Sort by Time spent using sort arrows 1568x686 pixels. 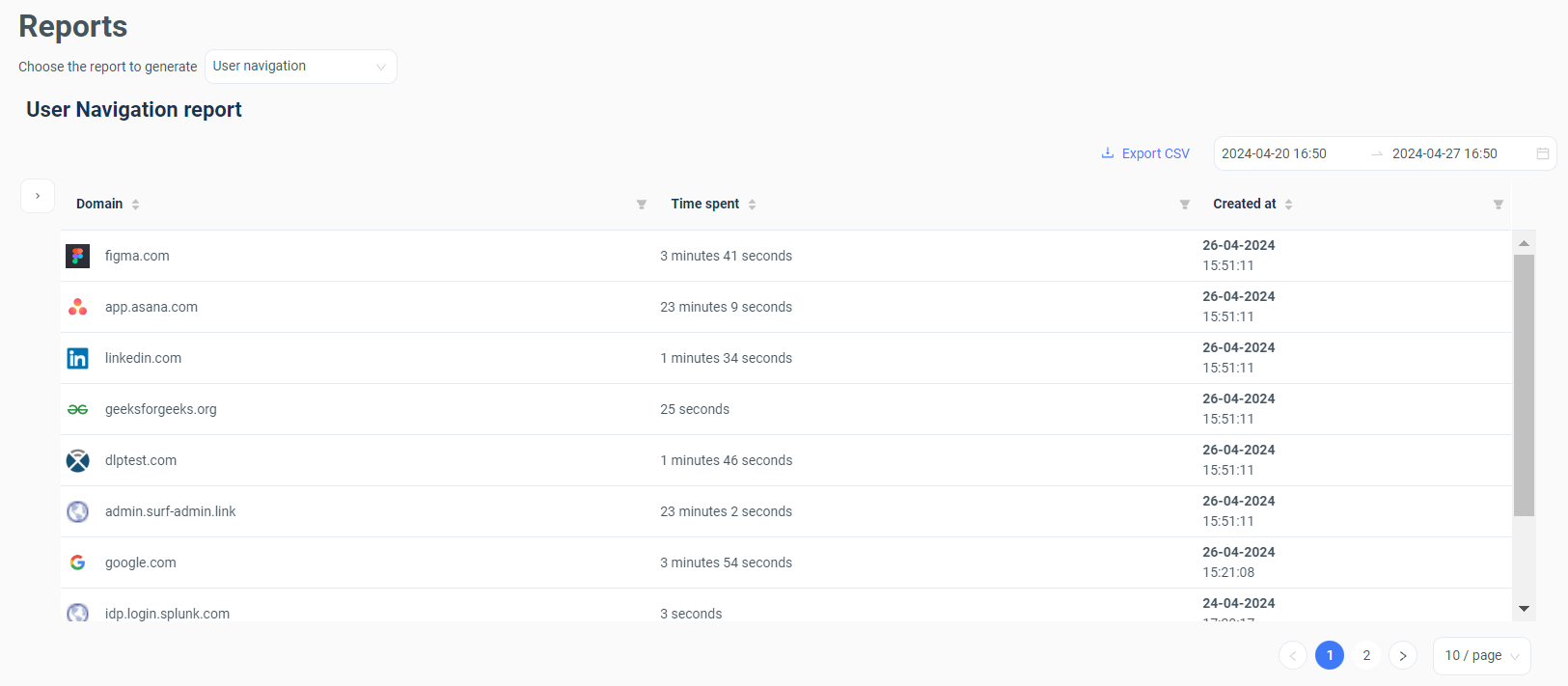coord(753,205)
